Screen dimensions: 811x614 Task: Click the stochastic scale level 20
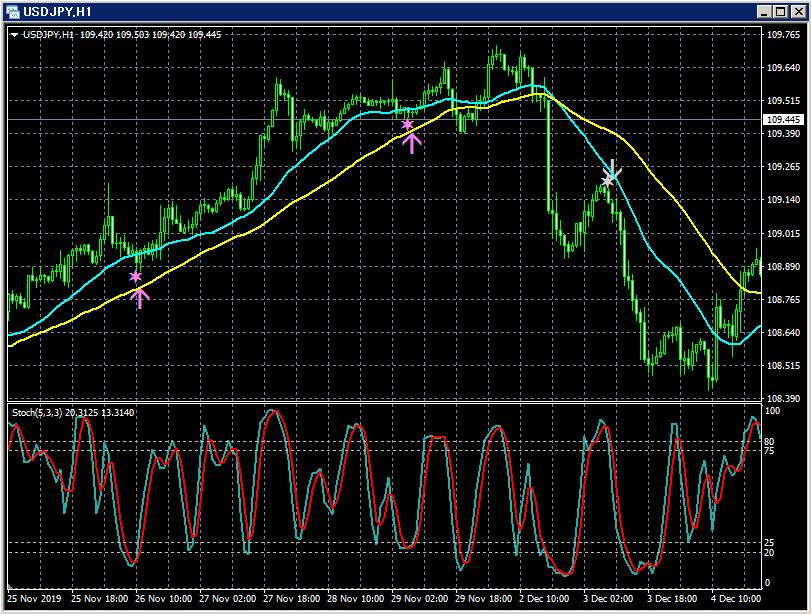tap(769, 552)
